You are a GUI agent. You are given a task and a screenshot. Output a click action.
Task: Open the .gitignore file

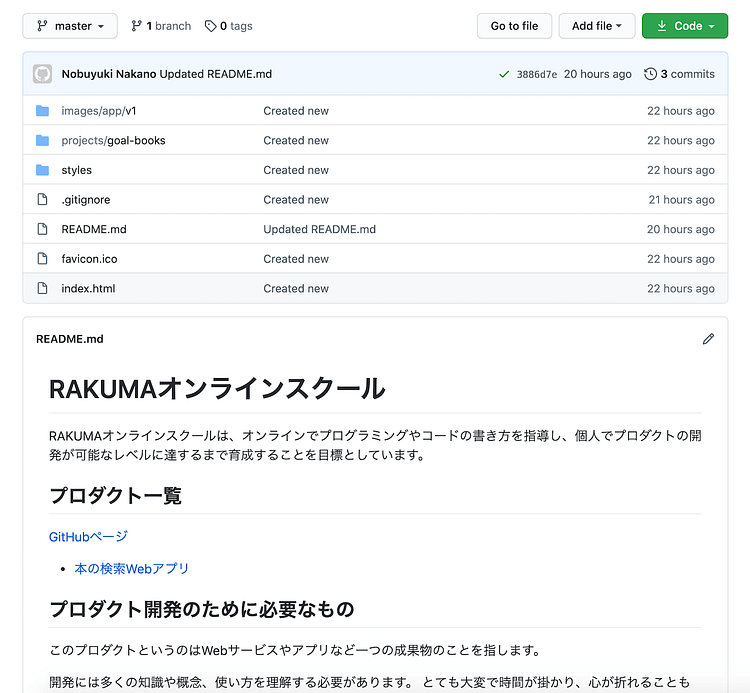tap(86, 200)
